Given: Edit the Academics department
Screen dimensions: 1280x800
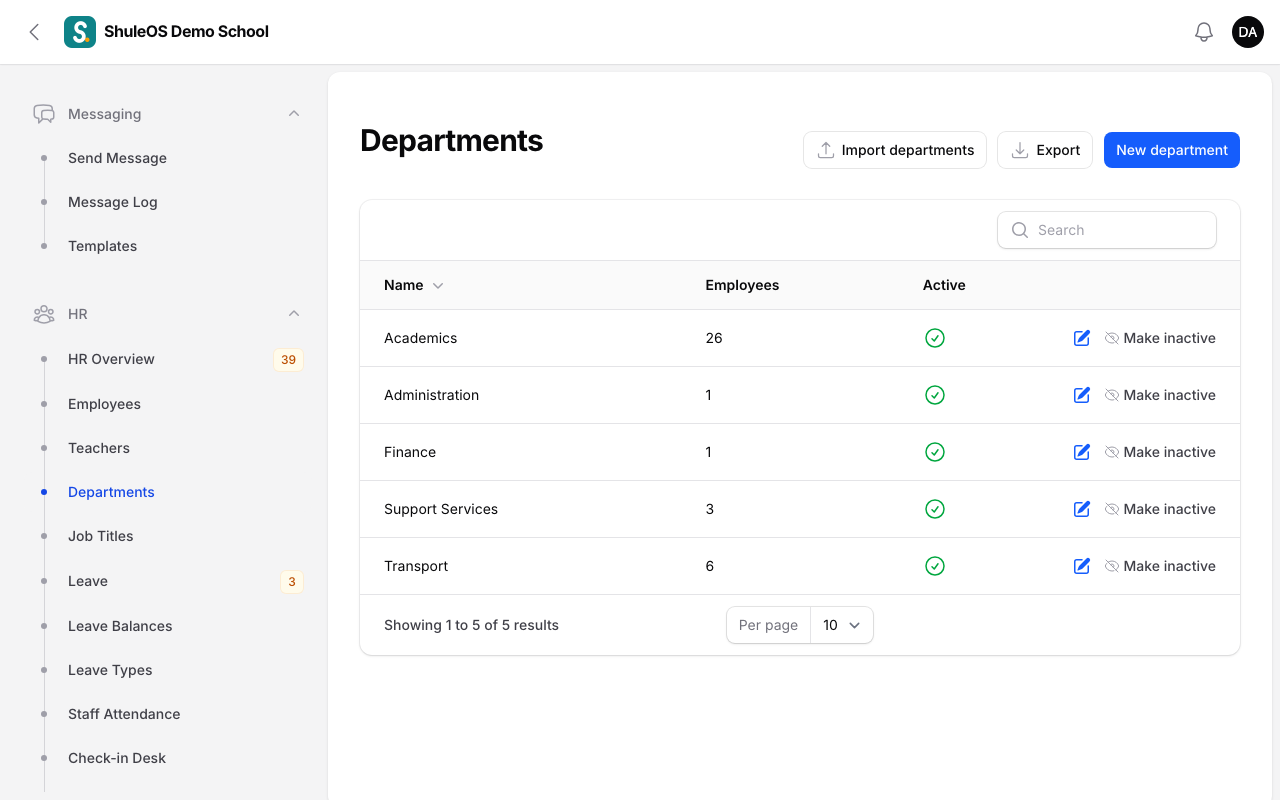Looking at the screenshot, I should click(x=1081, y=338).
